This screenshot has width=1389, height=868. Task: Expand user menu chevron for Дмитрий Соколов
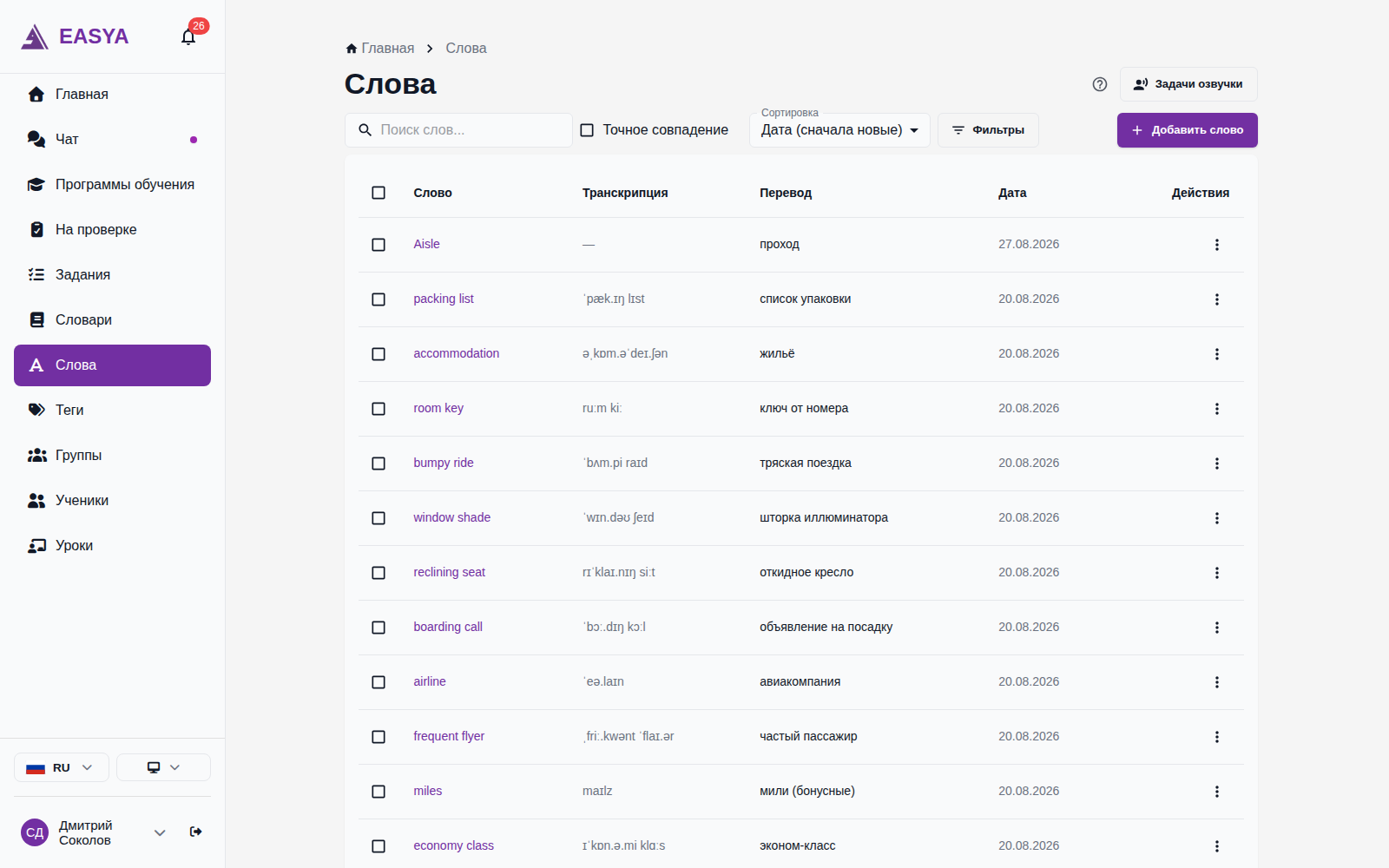[160, 832]
